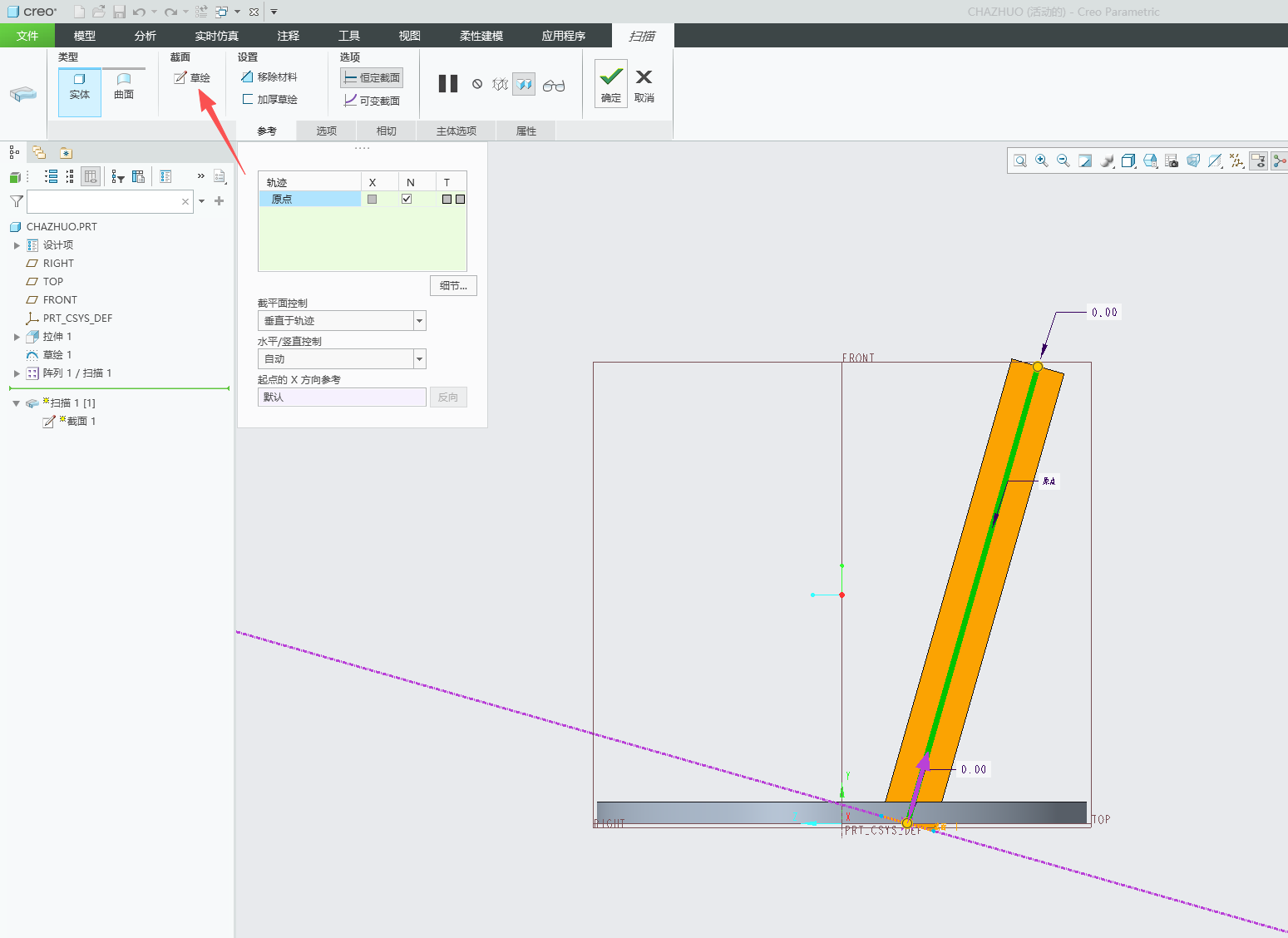Click the no-preview circle icon
The image size is (1288, 938).
tap(477, 84)
